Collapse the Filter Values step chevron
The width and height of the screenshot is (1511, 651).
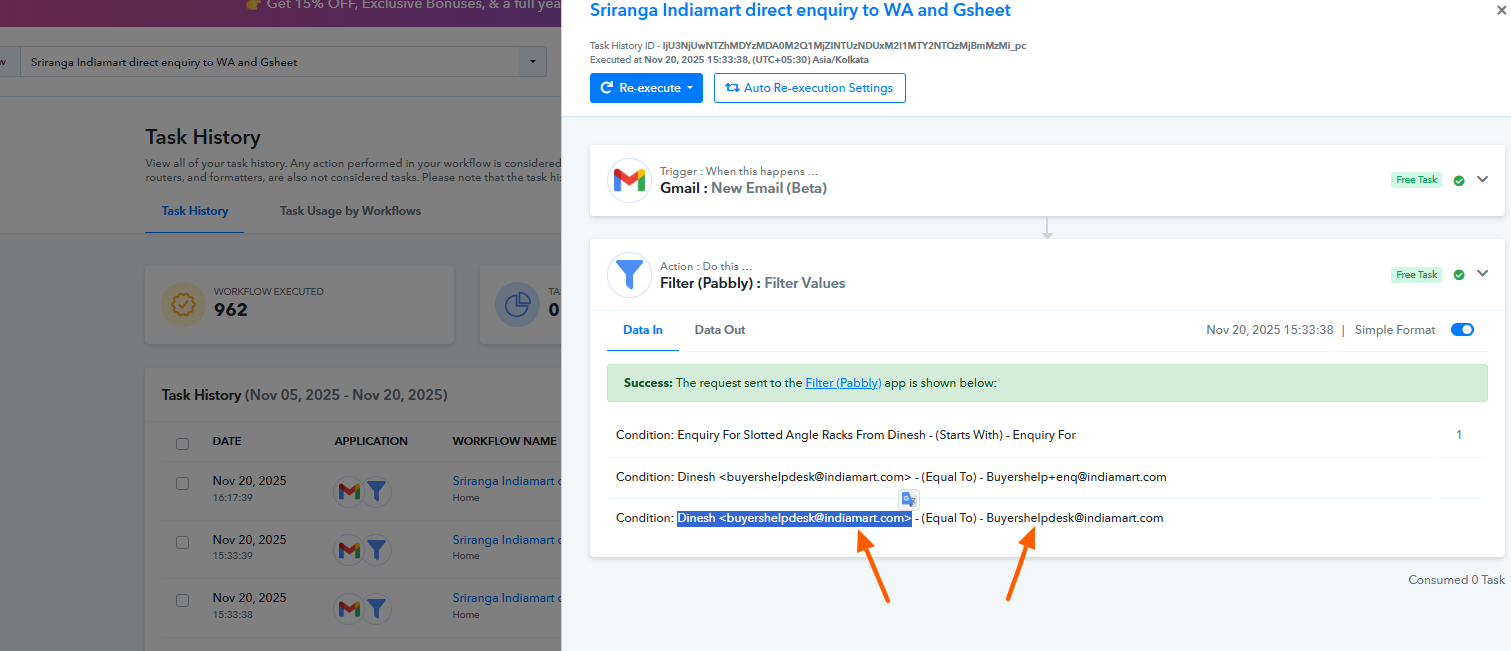click(1483, 273)
